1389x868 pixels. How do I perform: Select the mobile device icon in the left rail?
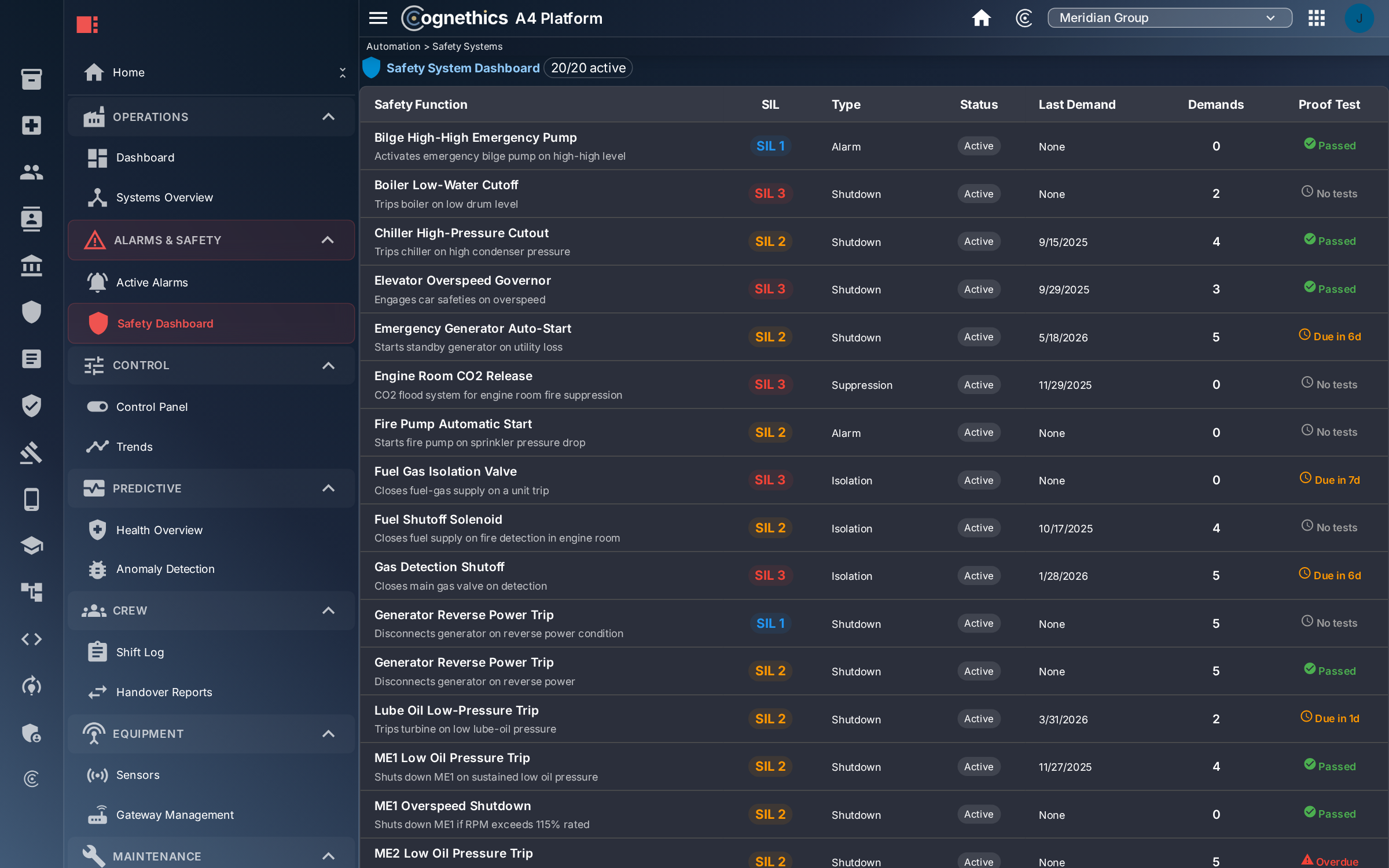pyautogui.click(x=31, y=499)
